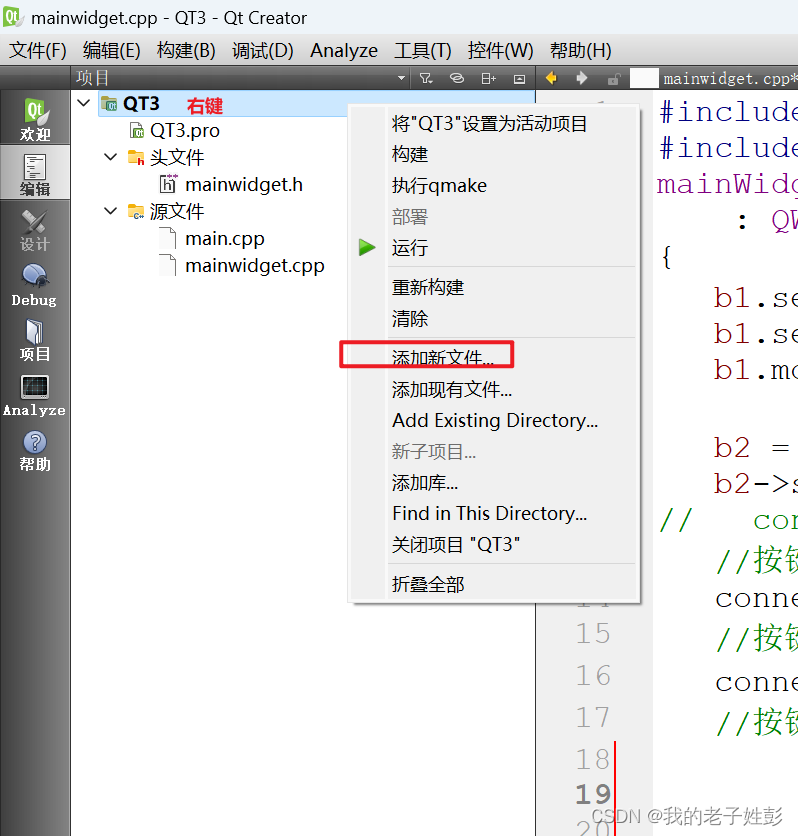Go forward with the right arrow
The image size is (798, 836).
pos(582,78)
